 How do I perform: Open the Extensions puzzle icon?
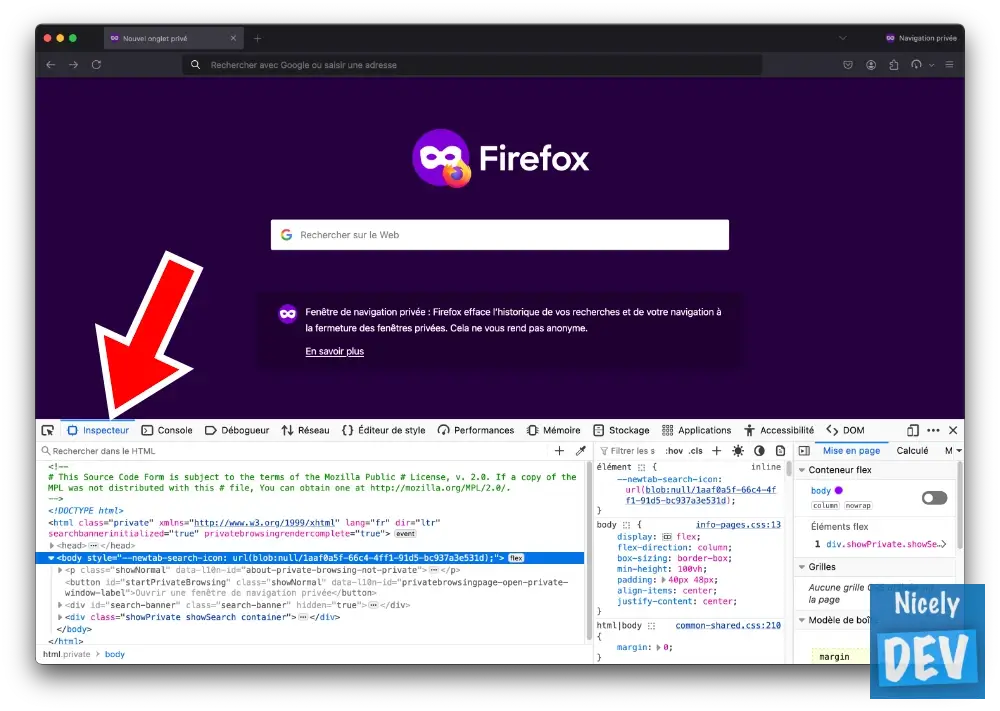[894, 64]
